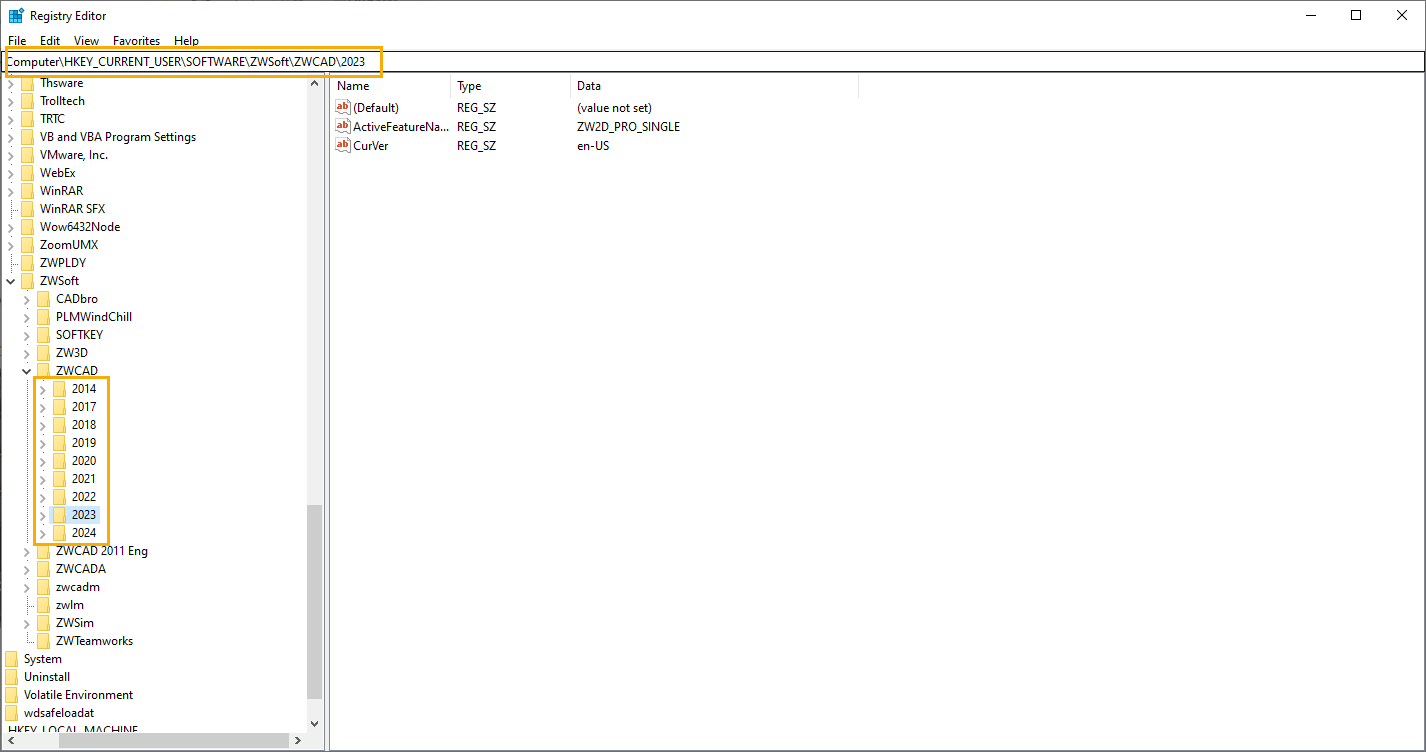Sort values by Name column header
Screen dimensions: 1426x752
(390, 86)
